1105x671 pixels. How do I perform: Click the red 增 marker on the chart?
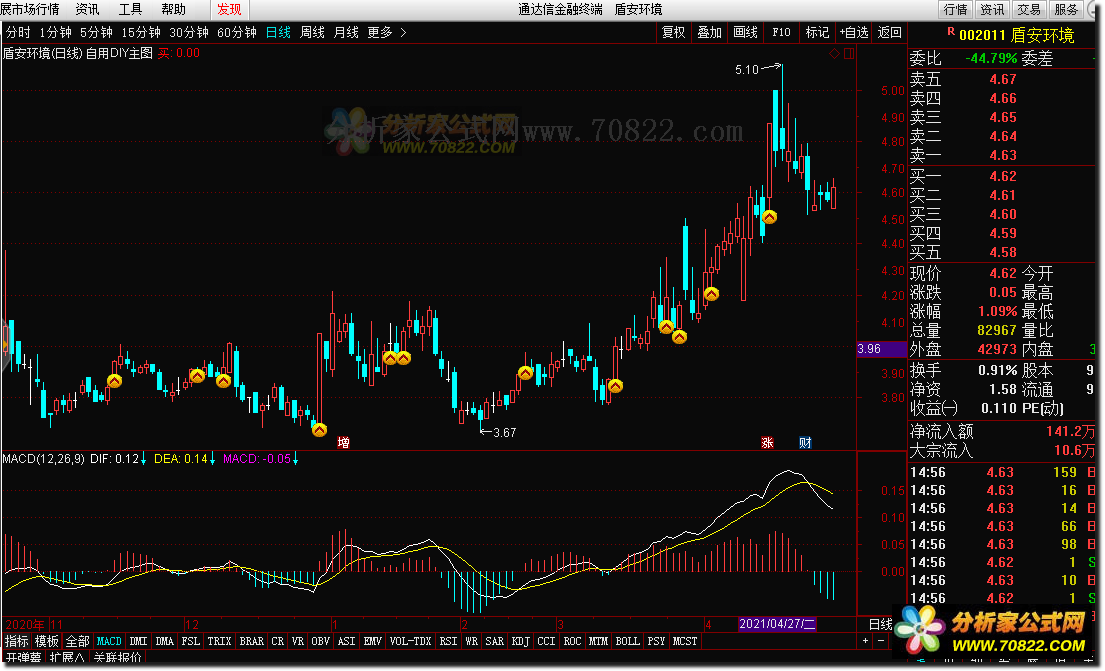tap(343, 443)
